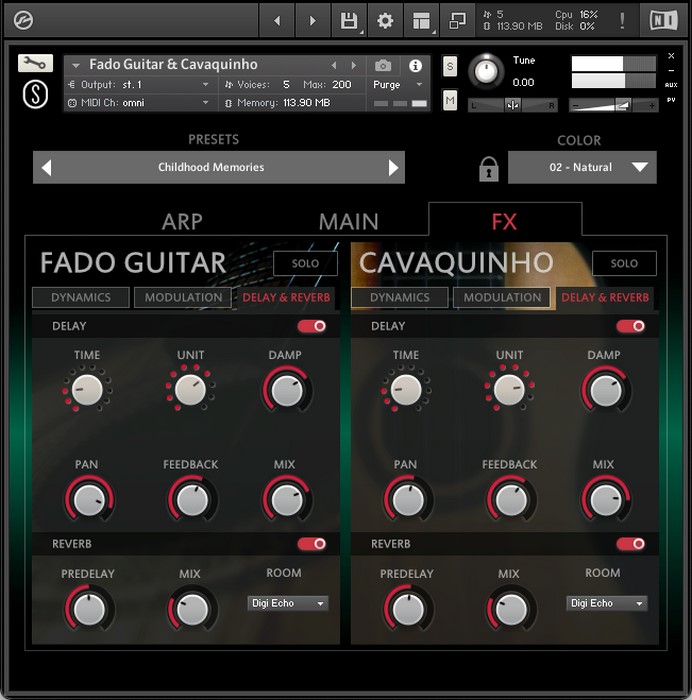This screenshot has height=700, width=692.
Task: Switch to the MAIN tab
Action: pyautogui.click(x=348, y=222)
